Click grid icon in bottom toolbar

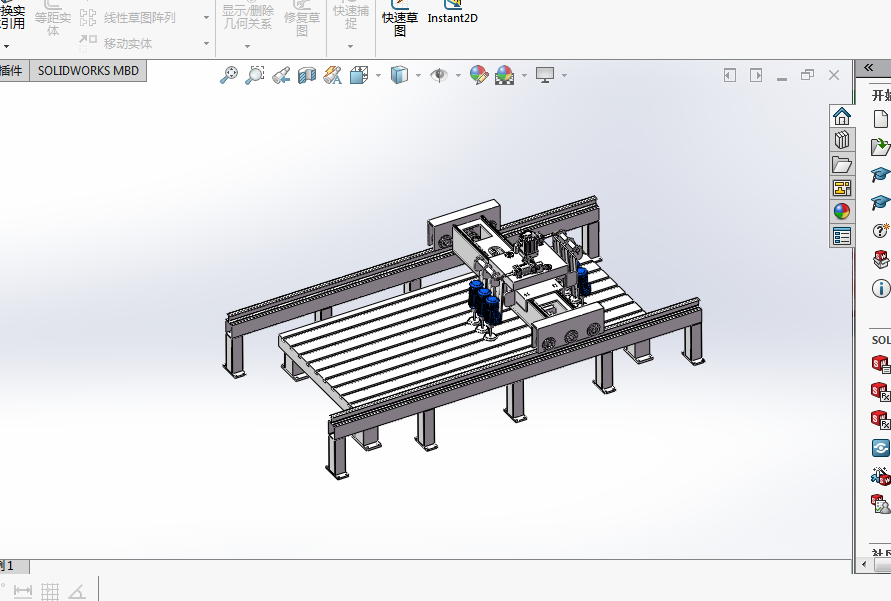tap(50, 591)
